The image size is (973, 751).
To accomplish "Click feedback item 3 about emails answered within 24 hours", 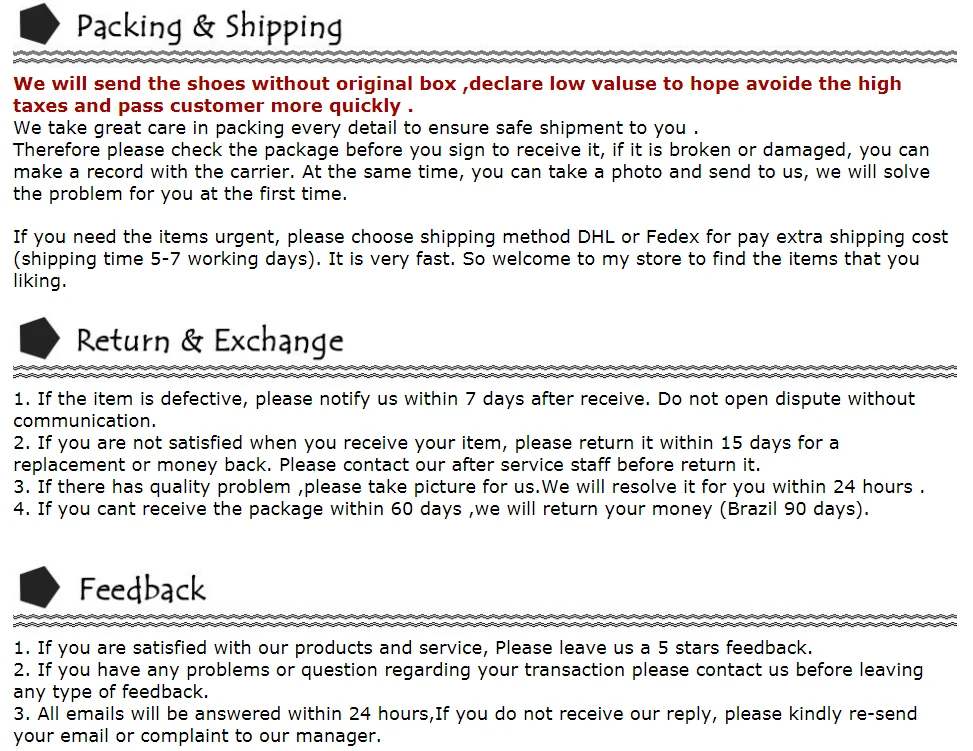I will tap(465, 724).
